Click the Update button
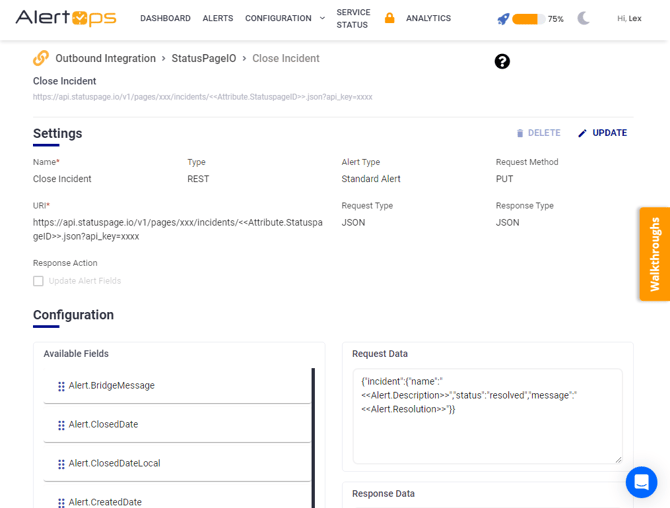 click(602, 133)
